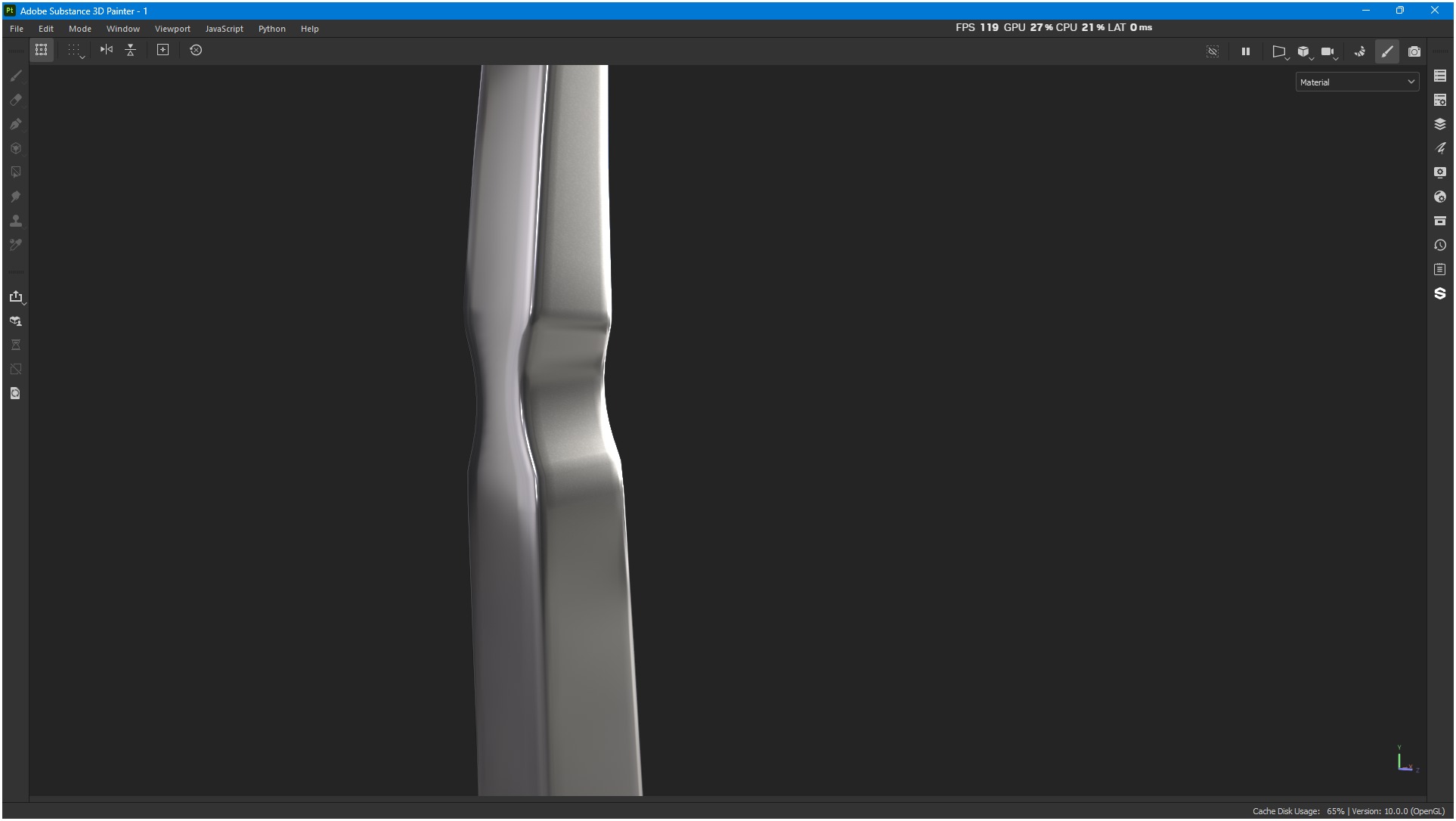1456x821 pixels.
Task: Open the Display Settings panel icon
Action: tap(1439, 172)
